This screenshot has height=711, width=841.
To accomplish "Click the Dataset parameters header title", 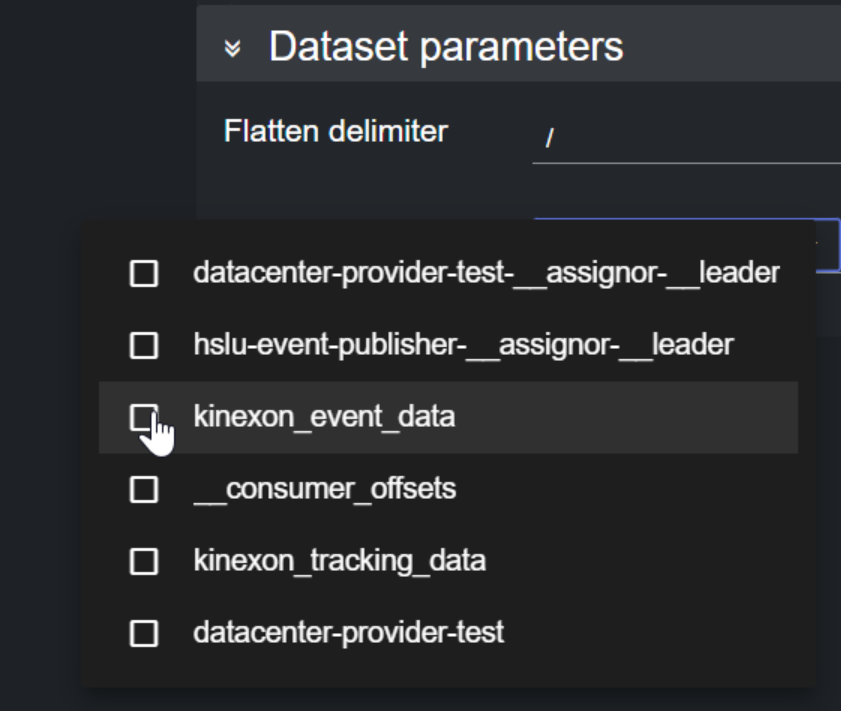I will coord(445,47).
